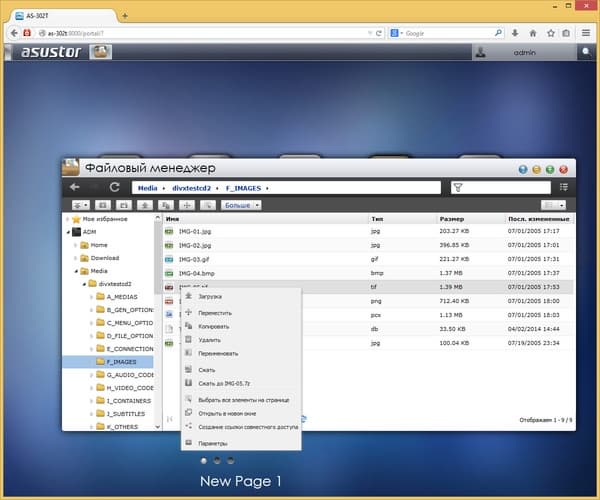
Task: Expand the Home folder node
Action: [x=75, y=245]
